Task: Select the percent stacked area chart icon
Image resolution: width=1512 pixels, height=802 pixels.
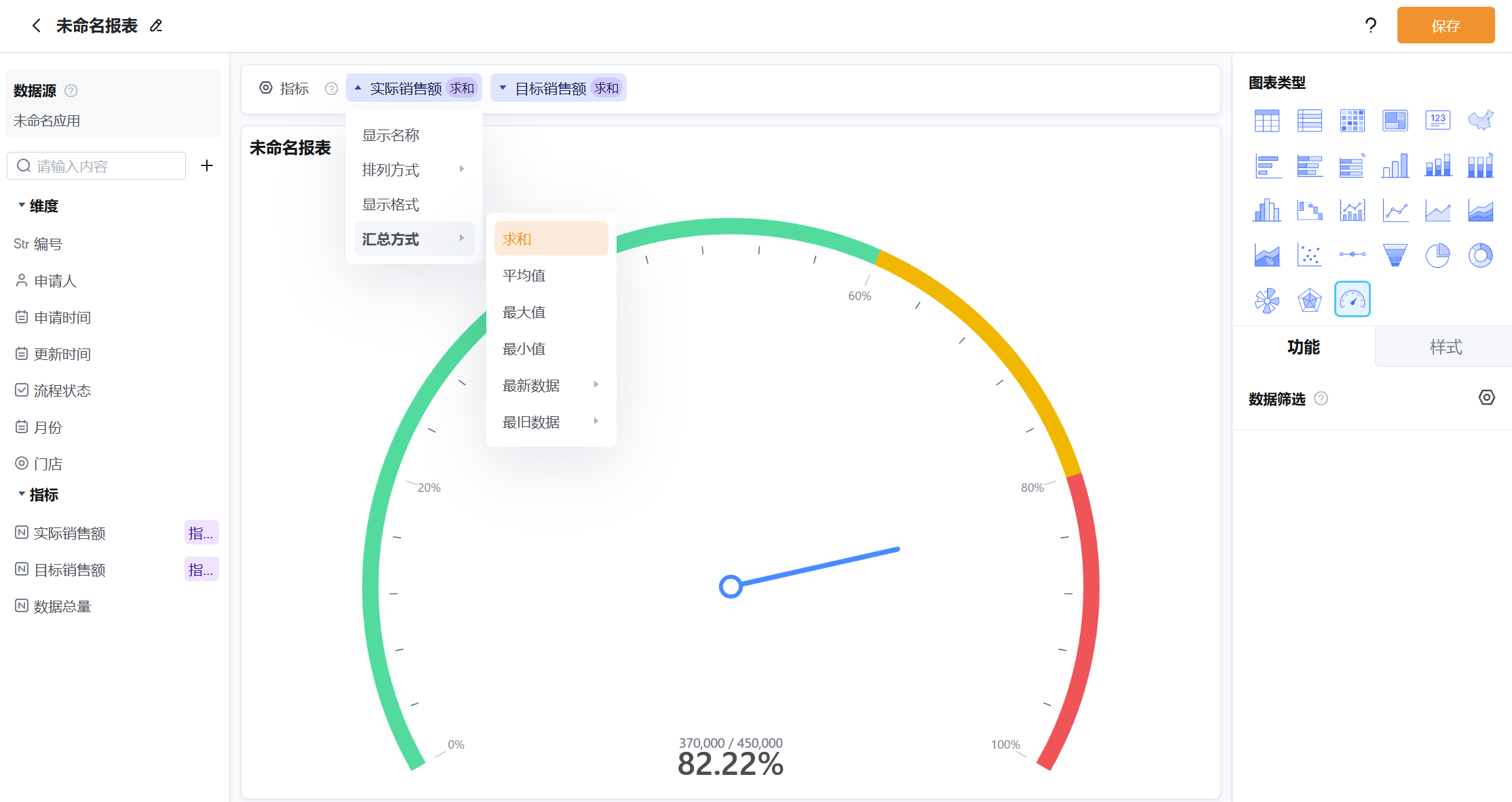Action: pyautogui.click(x=1266, y=255)
